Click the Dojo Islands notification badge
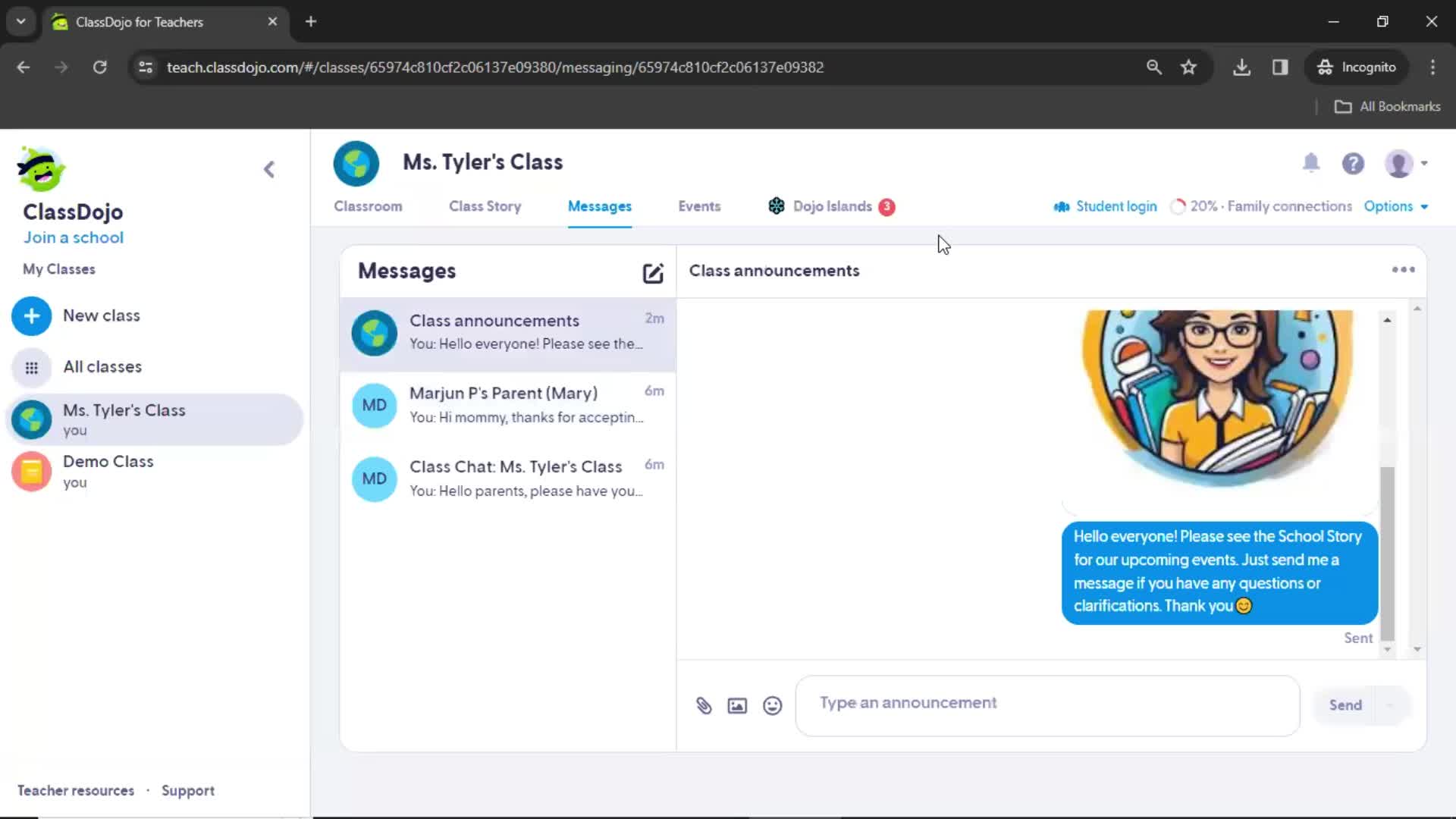Screen dimensions: 1456x819 [x=886, y=206]
